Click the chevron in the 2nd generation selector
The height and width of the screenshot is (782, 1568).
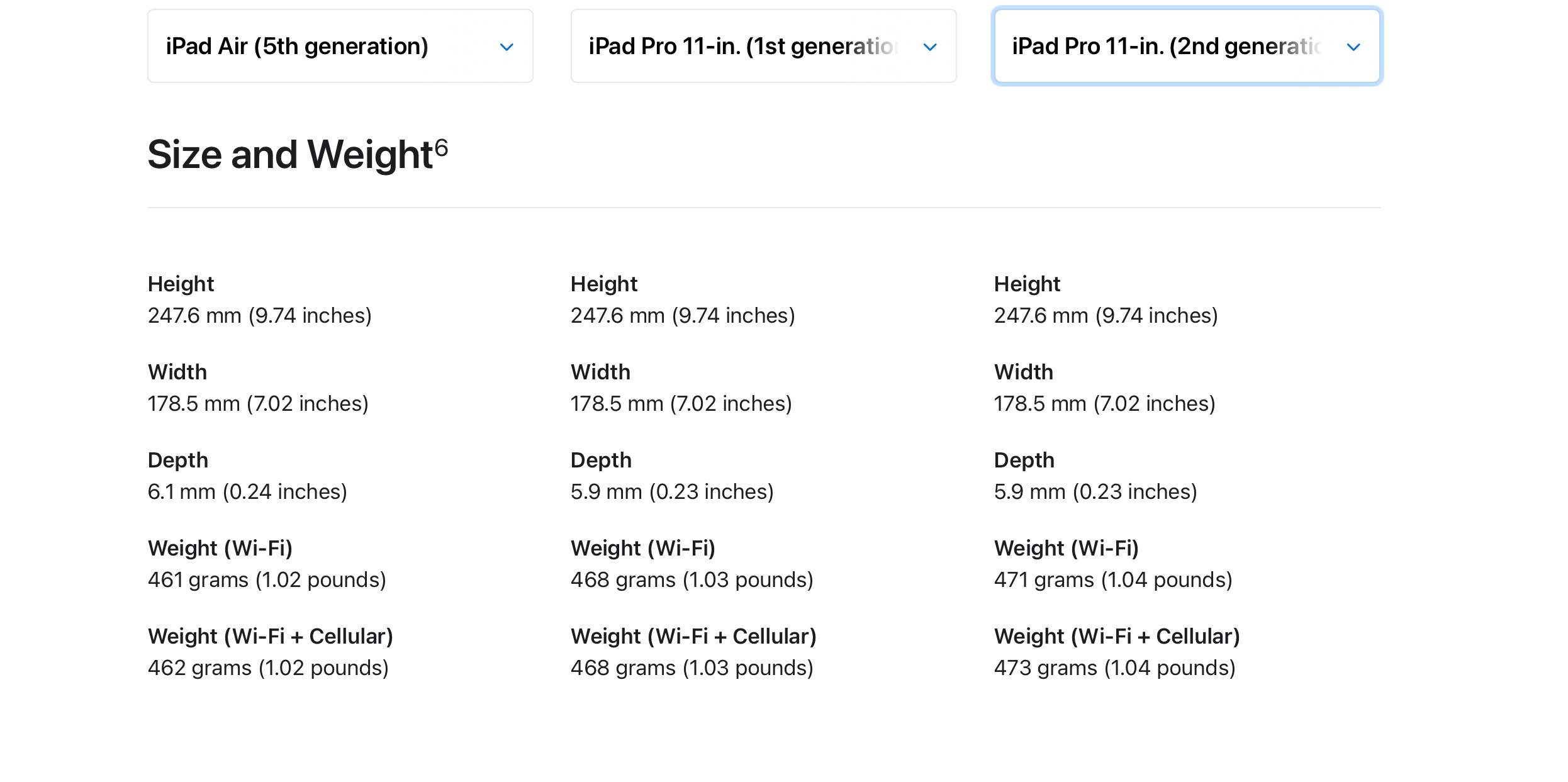[1353, 47]
